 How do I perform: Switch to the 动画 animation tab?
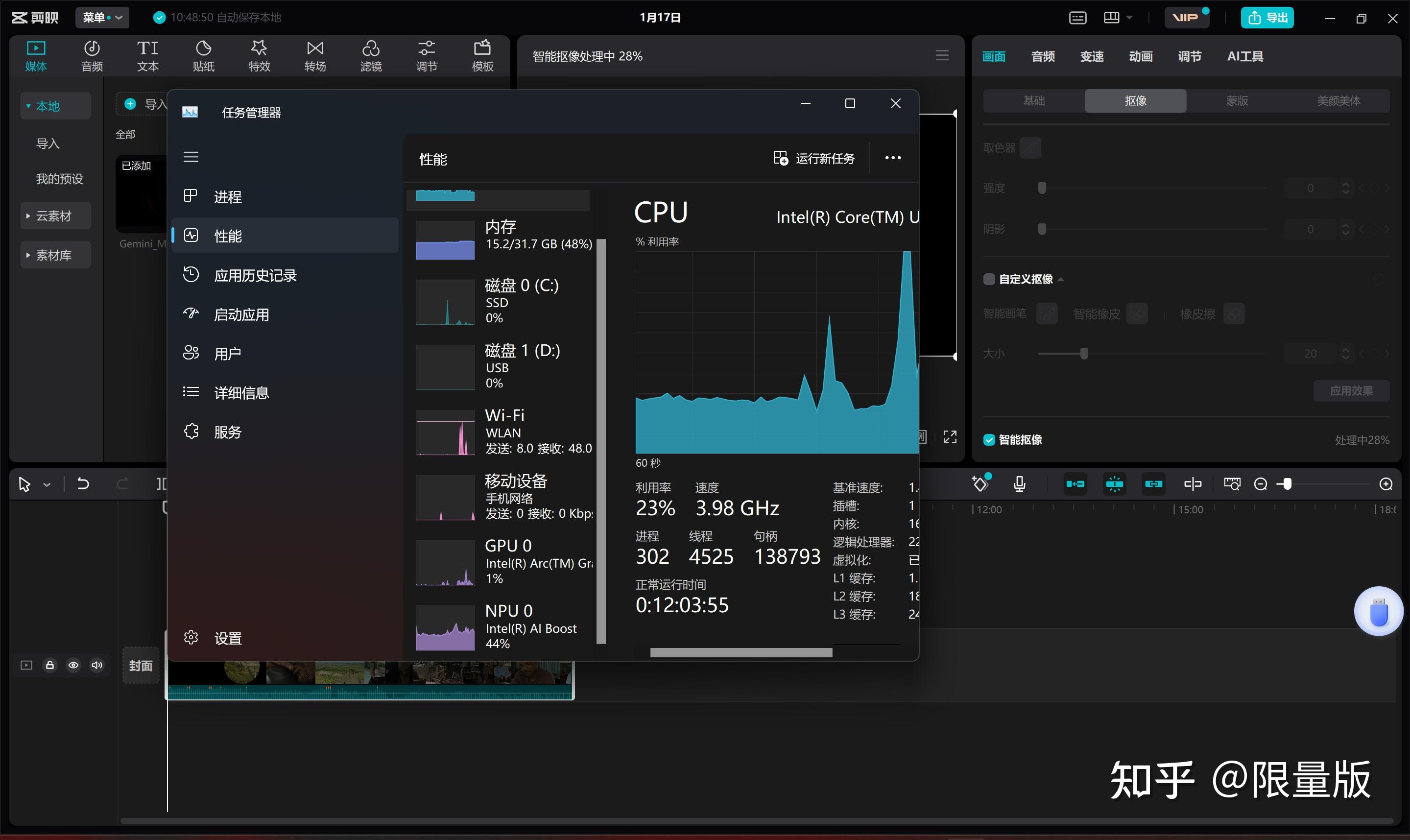coord(1141,56)
